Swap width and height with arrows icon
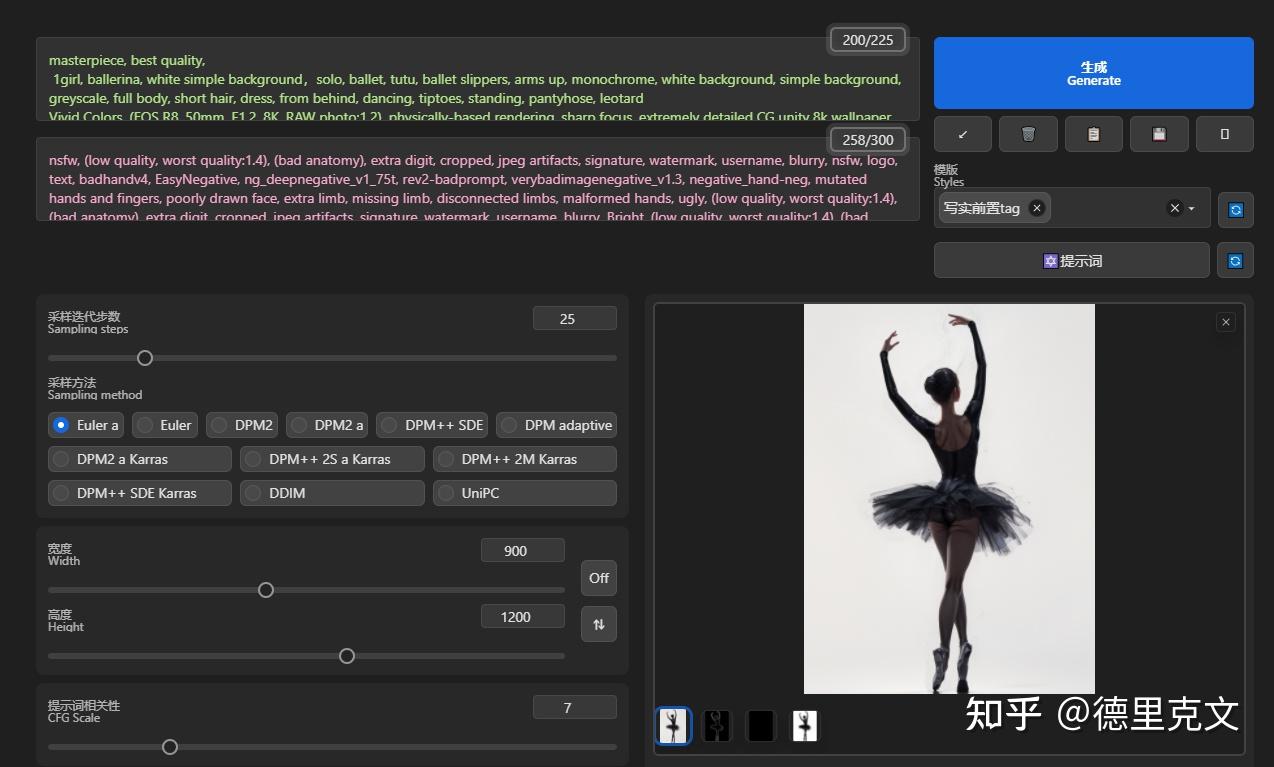 click(x=598, y=624)
